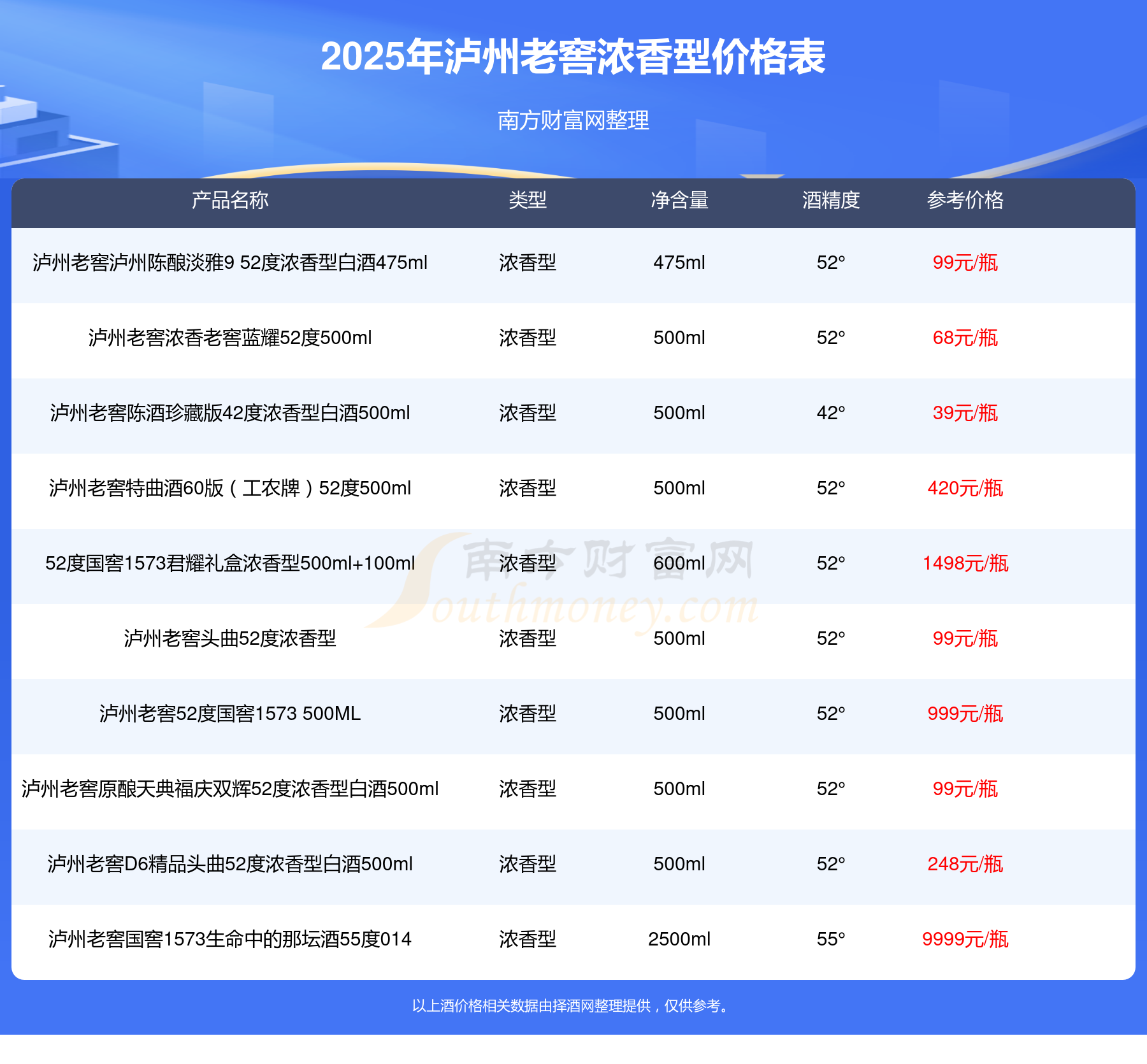
Task: Select product 泸州老窖头曲52度浓香型
Action: (230, 638)
